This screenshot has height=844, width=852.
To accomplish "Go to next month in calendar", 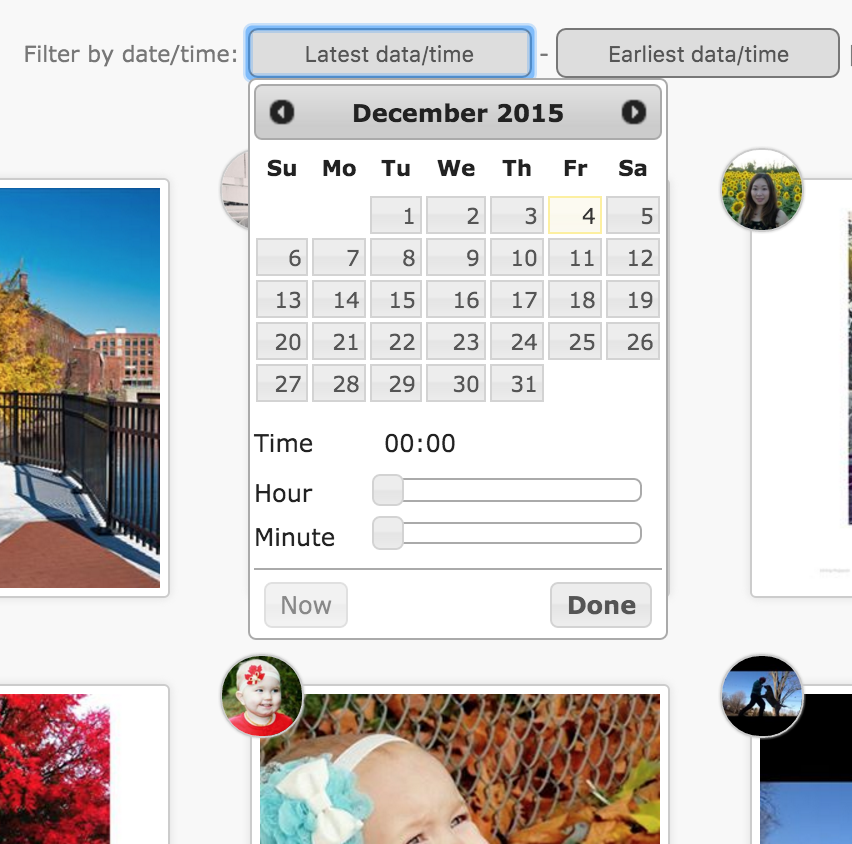I will pos(633,112).
